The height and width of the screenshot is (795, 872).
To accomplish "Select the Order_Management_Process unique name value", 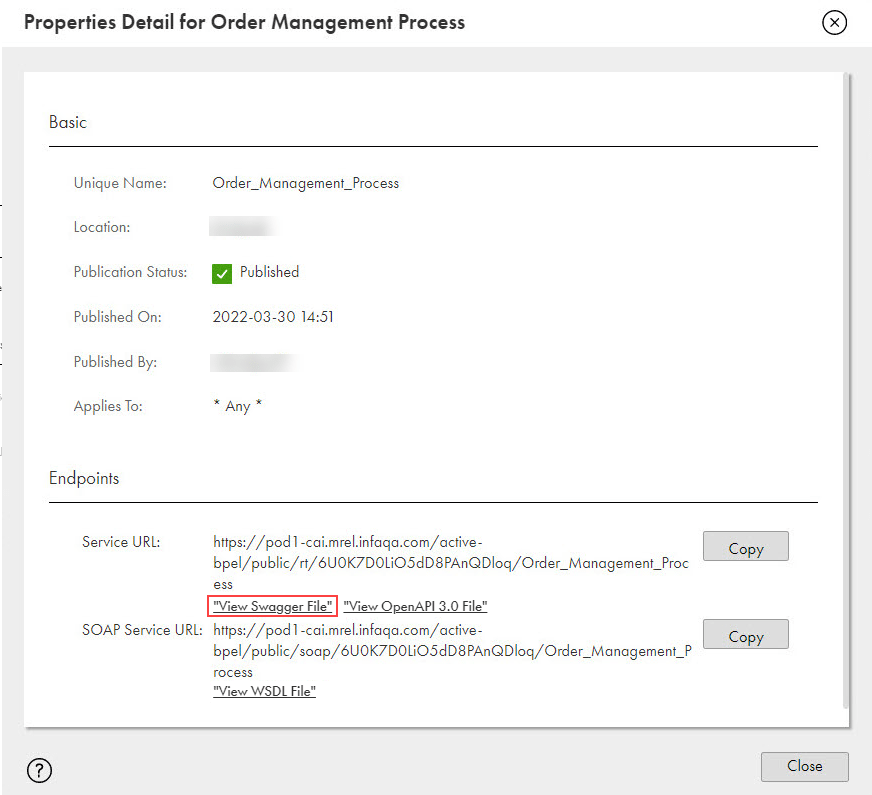I will pyautogui.click(x=305, y=183).
